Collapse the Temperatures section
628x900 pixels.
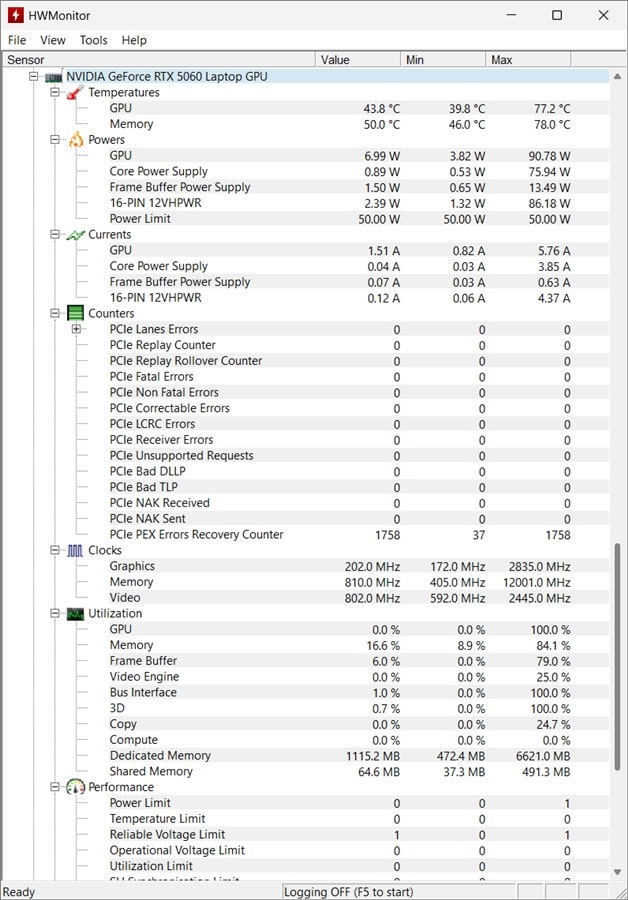coord(56,93)
